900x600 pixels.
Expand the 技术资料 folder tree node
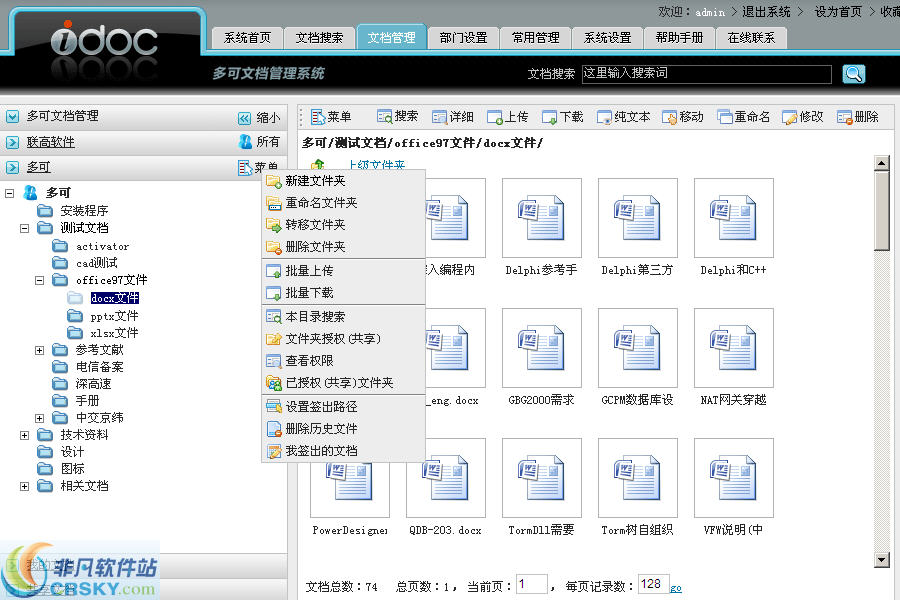click(25, 435)
